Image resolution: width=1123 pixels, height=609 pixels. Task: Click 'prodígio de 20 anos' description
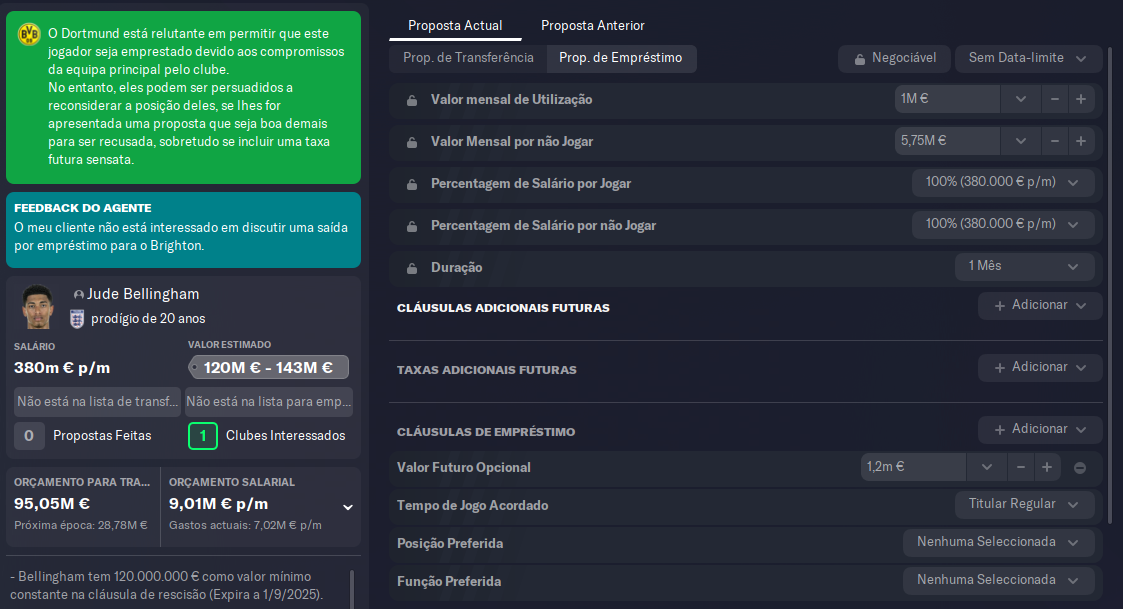[148, 319]
